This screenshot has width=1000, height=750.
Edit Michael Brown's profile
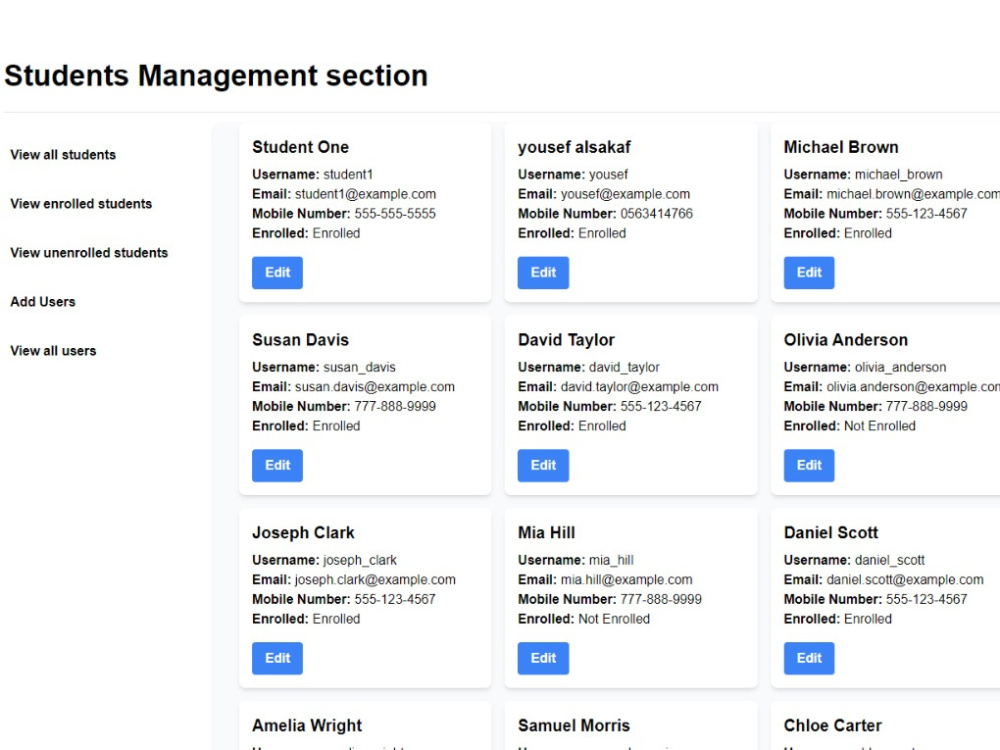[808, 272]
